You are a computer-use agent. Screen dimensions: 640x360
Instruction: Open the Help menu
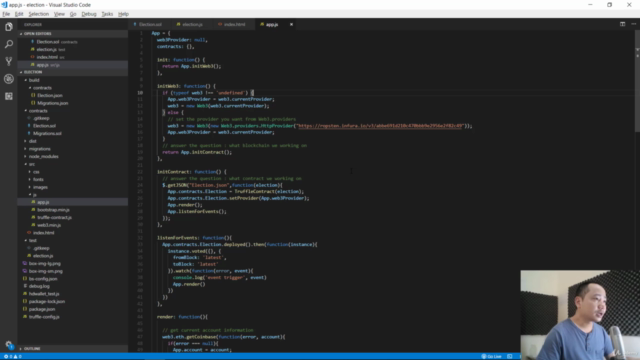(x=123, y=14)
